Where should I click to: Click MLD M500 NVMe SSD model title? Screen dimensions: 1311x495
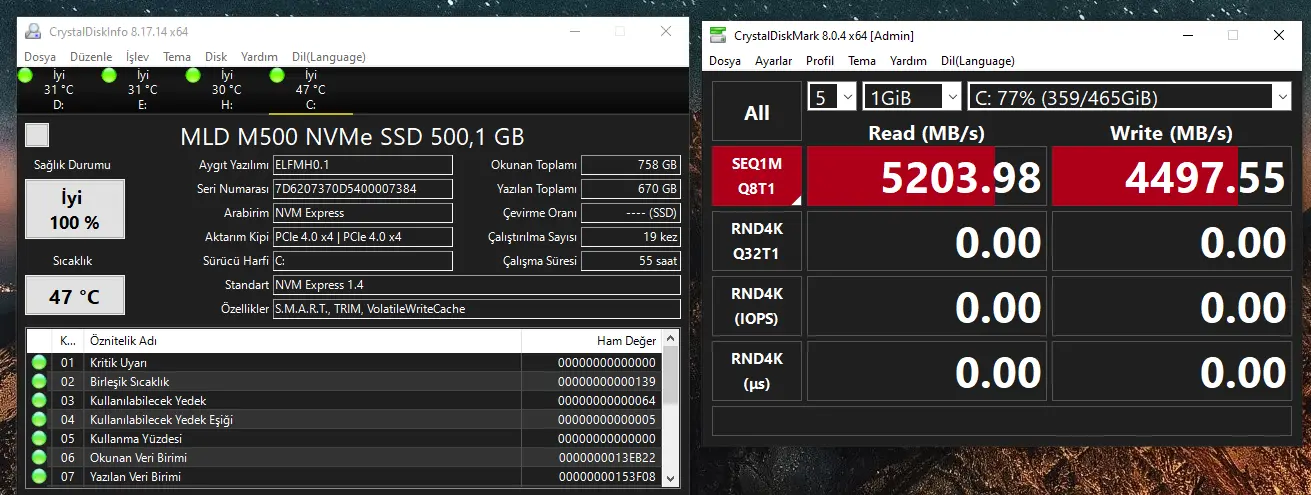pyautogui.click(x=352, y=136)
